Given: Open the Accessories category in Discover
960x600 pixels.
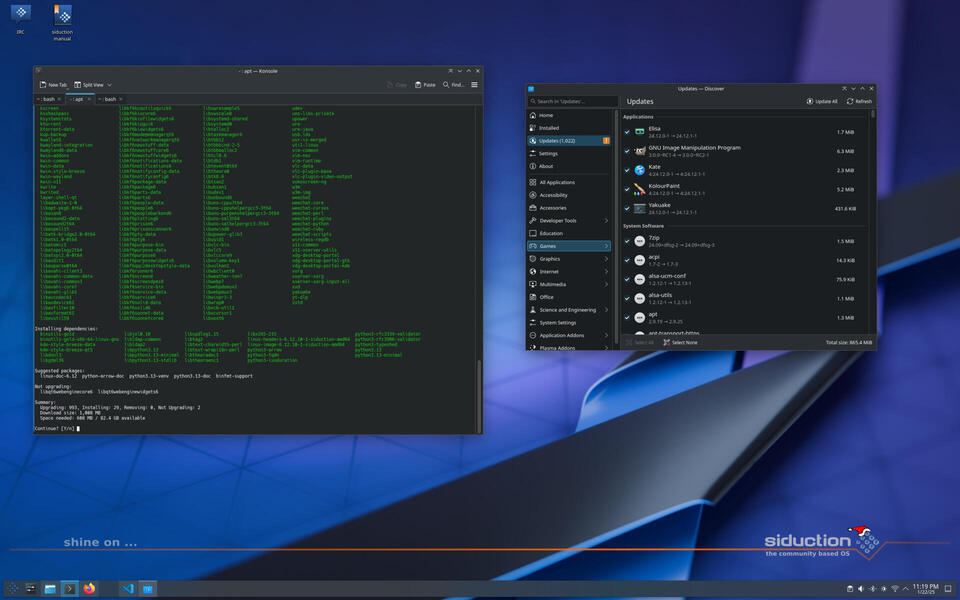Looking at the screenshot, I should coord(568,208).
